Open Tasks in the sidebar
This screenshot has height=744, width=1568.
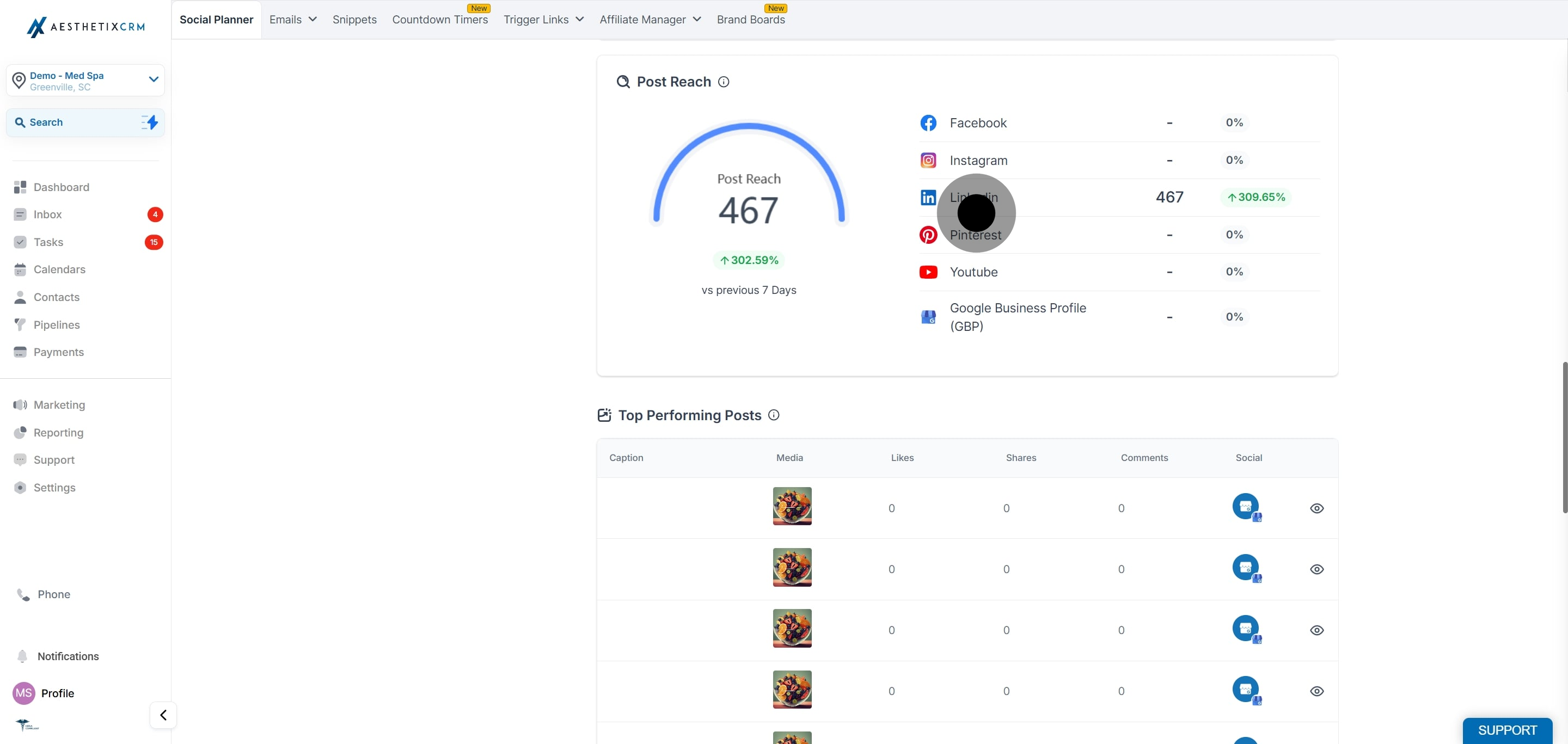[48, 242]
